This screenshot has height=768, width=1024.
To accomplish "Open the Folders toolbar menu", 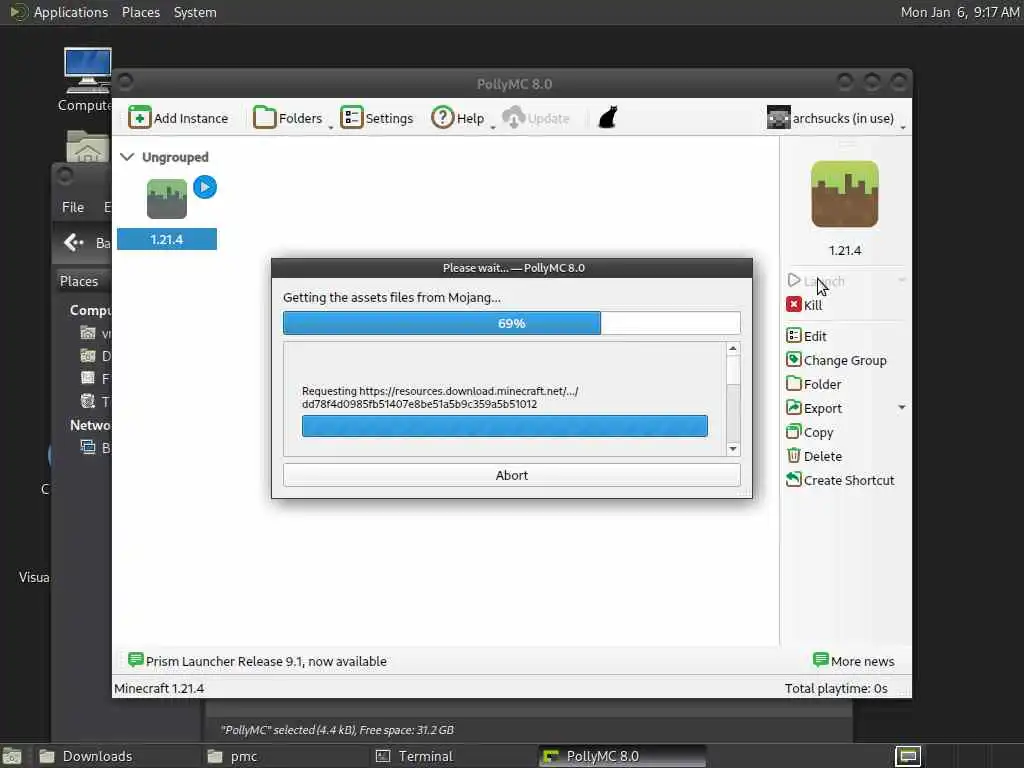I will click(x=292, y=118).
